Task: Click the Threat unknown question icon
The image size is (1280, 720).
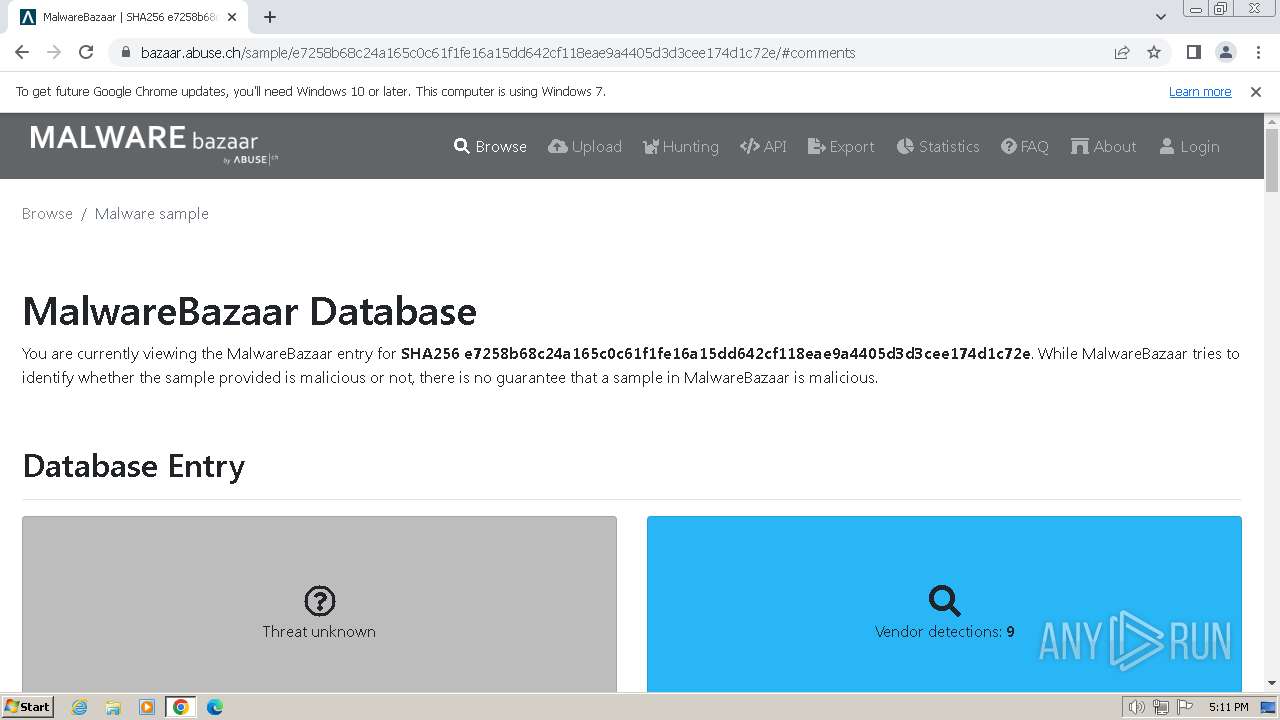Action: [319, 601]
